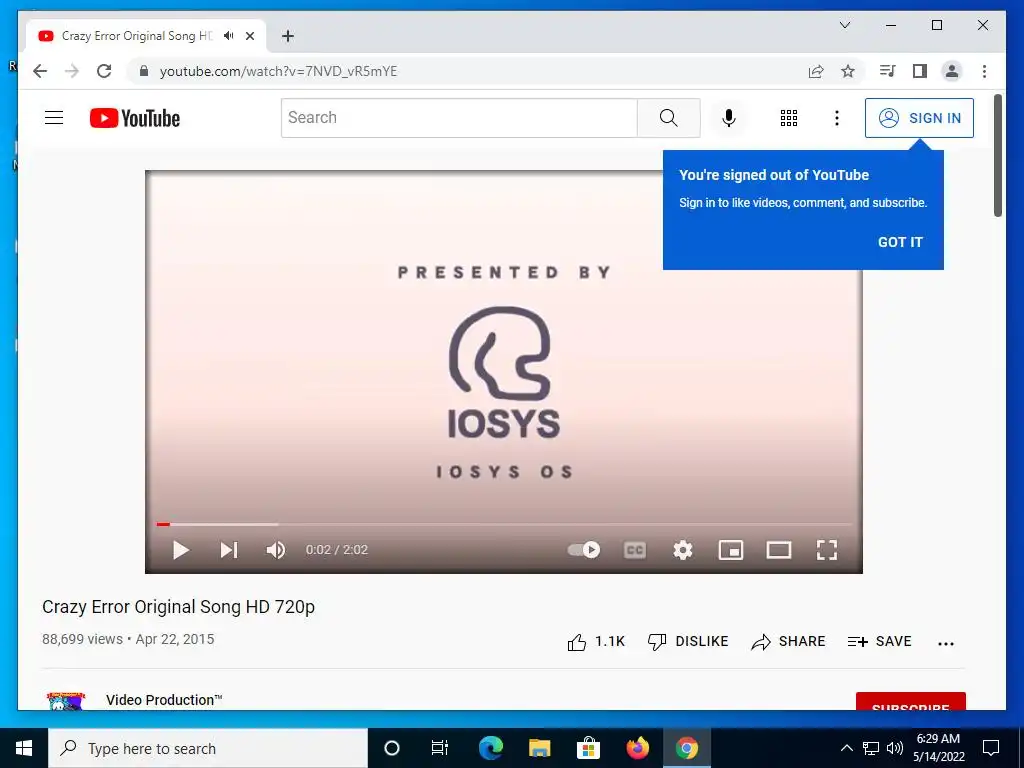Mute the tab via speaker icon
Viewport: 1024px width, 768px height.
click(229, 36)
